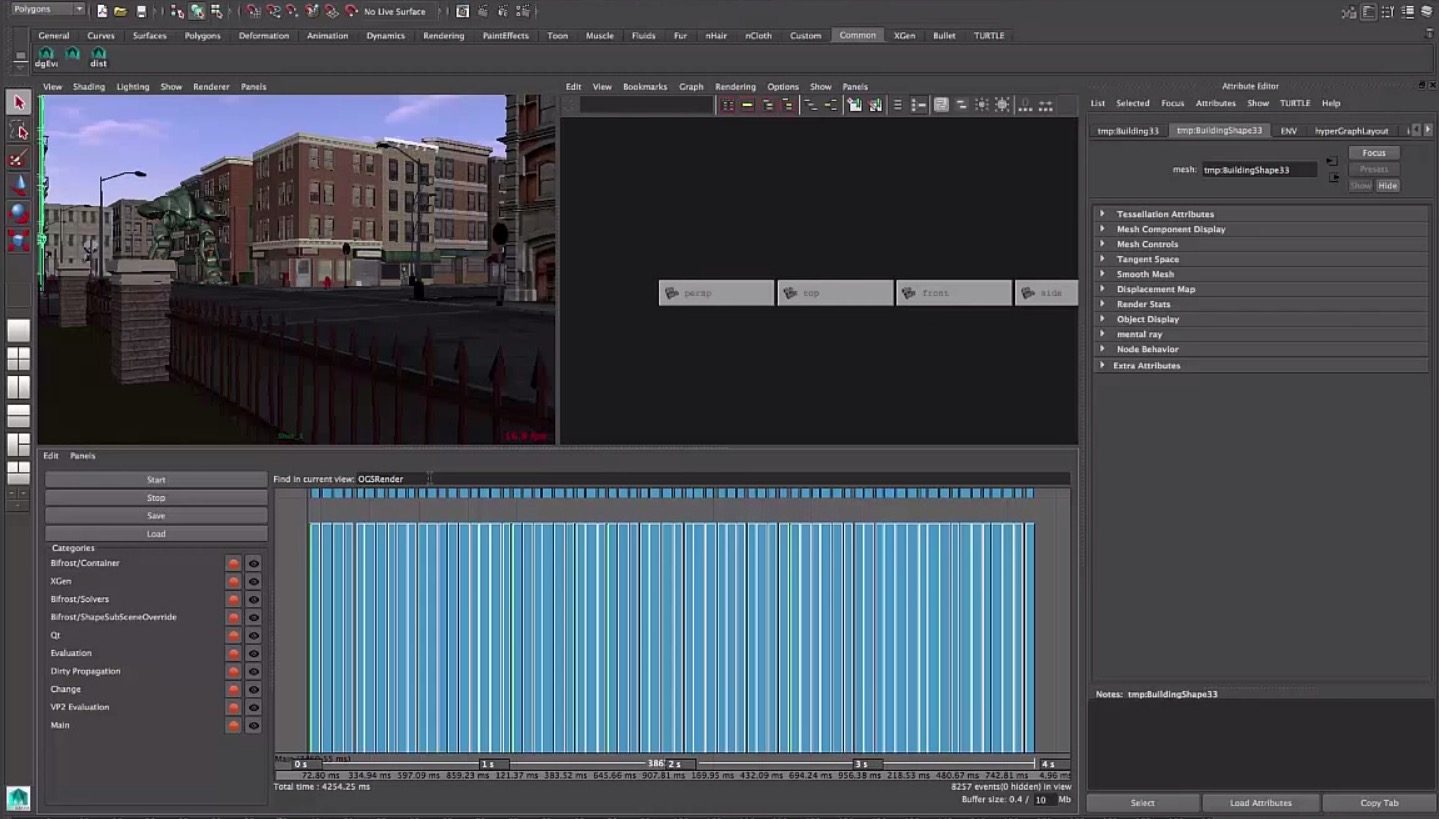Enable select by object type icon
Screen dimensions: 1439x819
coord(197,11)
